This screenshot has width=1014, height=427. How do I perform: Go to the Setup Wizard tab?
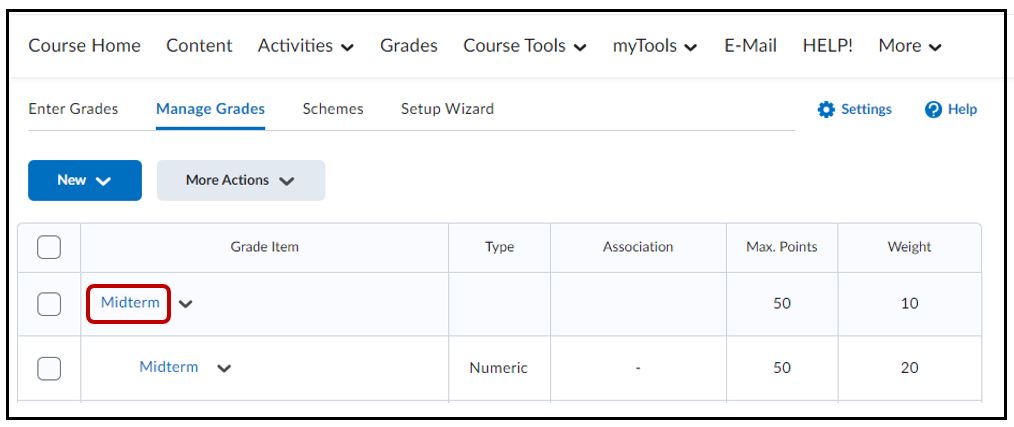[x=447, y=109]
